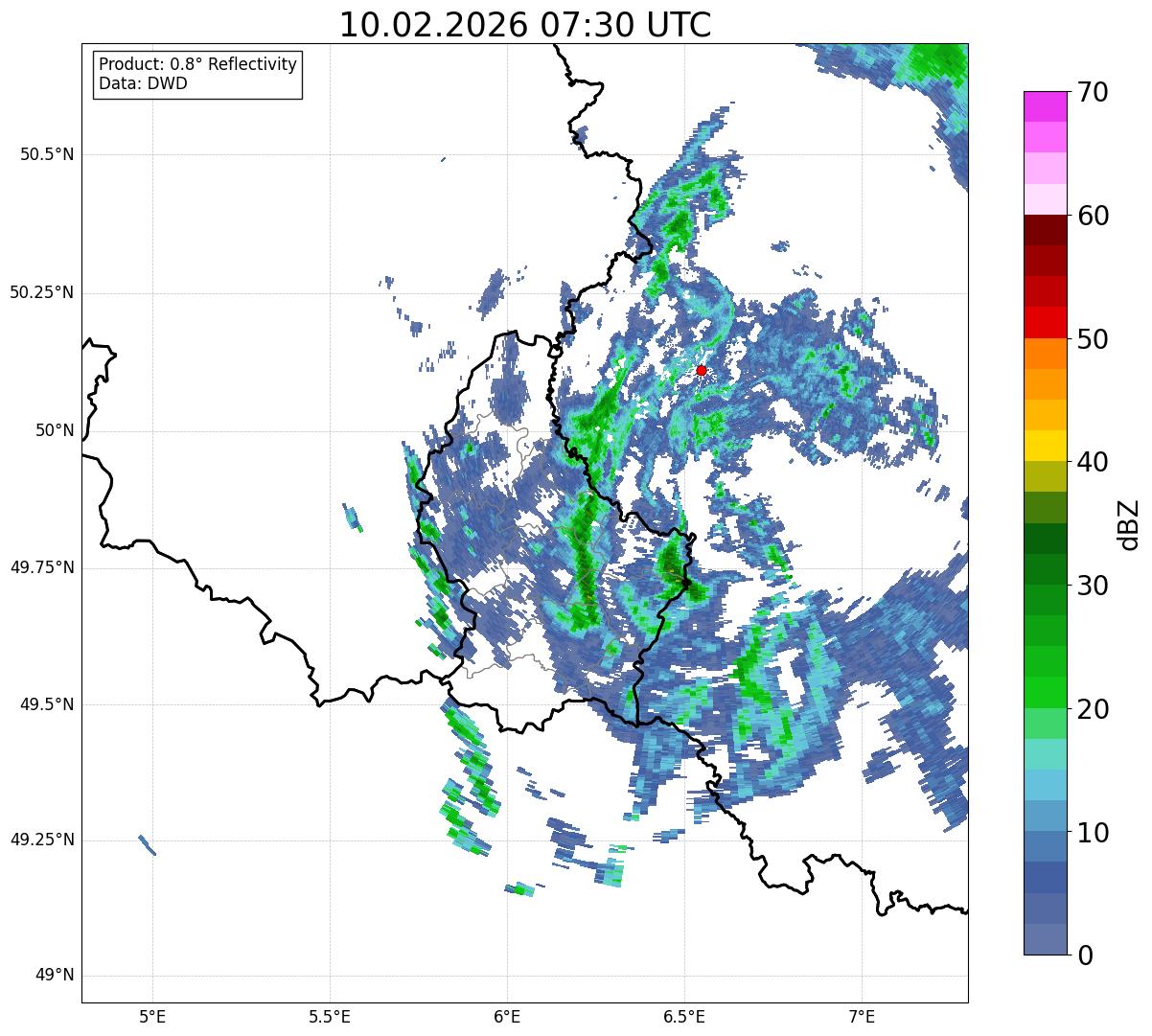The image size is (1152, 1036).
Task: Select the dark maroon 60 dBZ colorbar segment
Action: click(1045, 230)
